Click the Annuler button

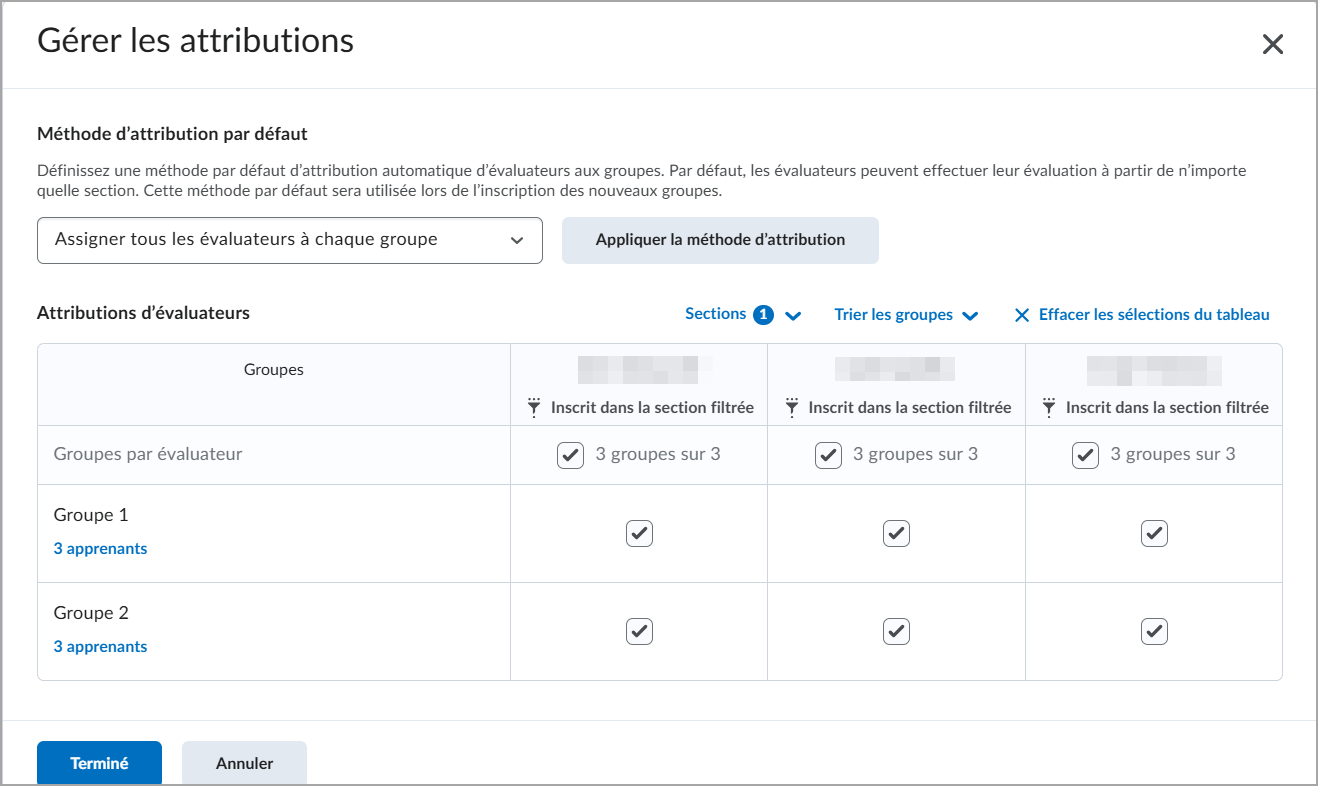click(244, 763)
